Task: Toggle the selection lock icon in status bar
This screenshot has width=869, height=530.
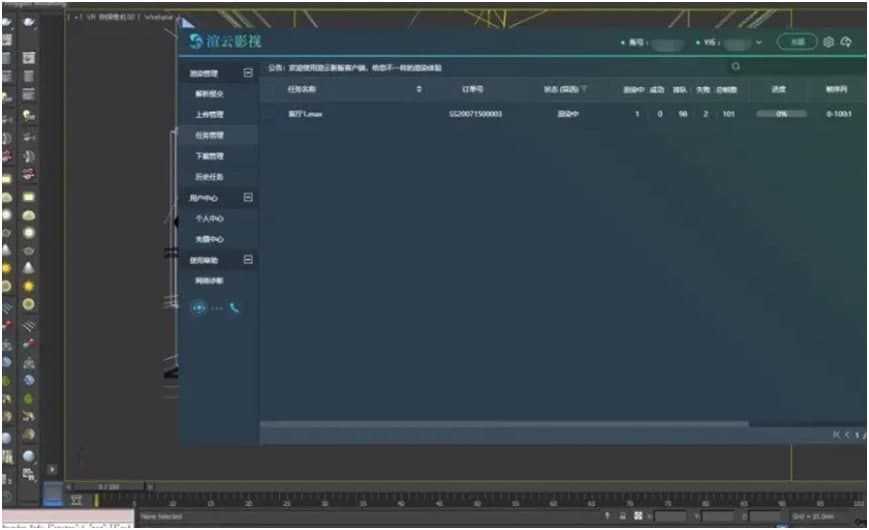Action: point(622,516)
